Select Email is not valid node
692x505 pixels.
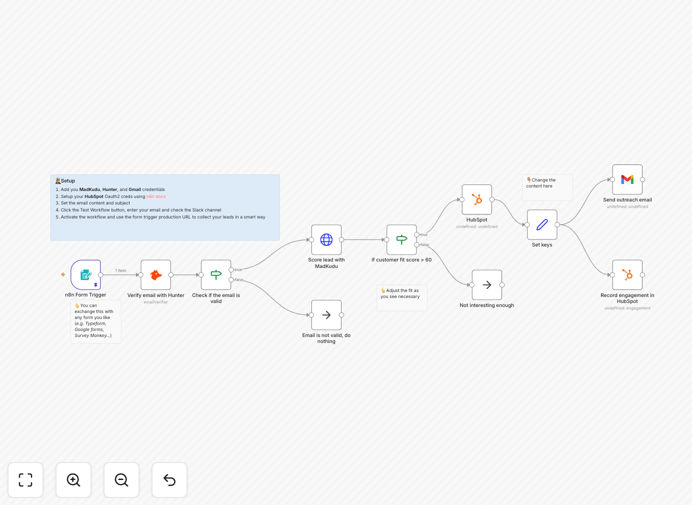pyautogui.click(x=326, y=315)
